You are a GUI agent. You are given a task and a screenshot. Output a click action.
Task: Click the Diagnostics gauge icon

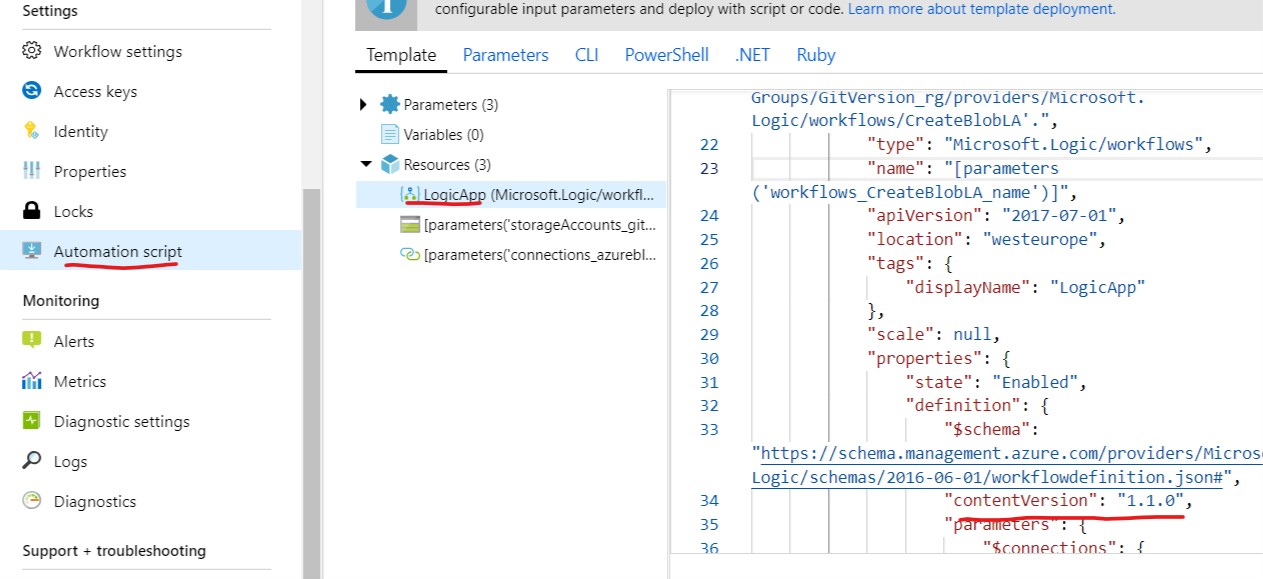click(32, 501)
